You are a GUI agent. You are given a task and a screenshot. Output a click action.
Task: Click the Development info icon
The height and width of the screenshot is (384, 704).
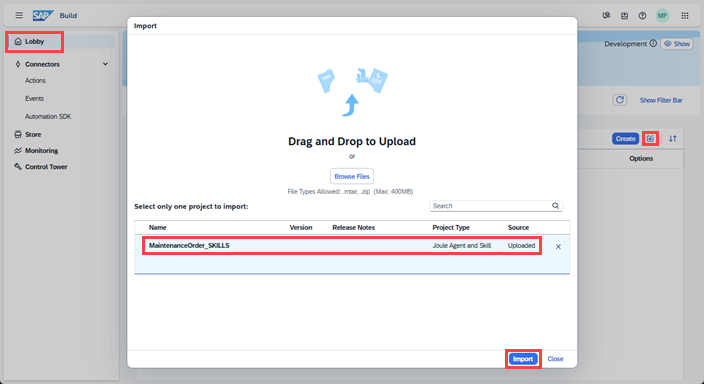click(653, 44)
